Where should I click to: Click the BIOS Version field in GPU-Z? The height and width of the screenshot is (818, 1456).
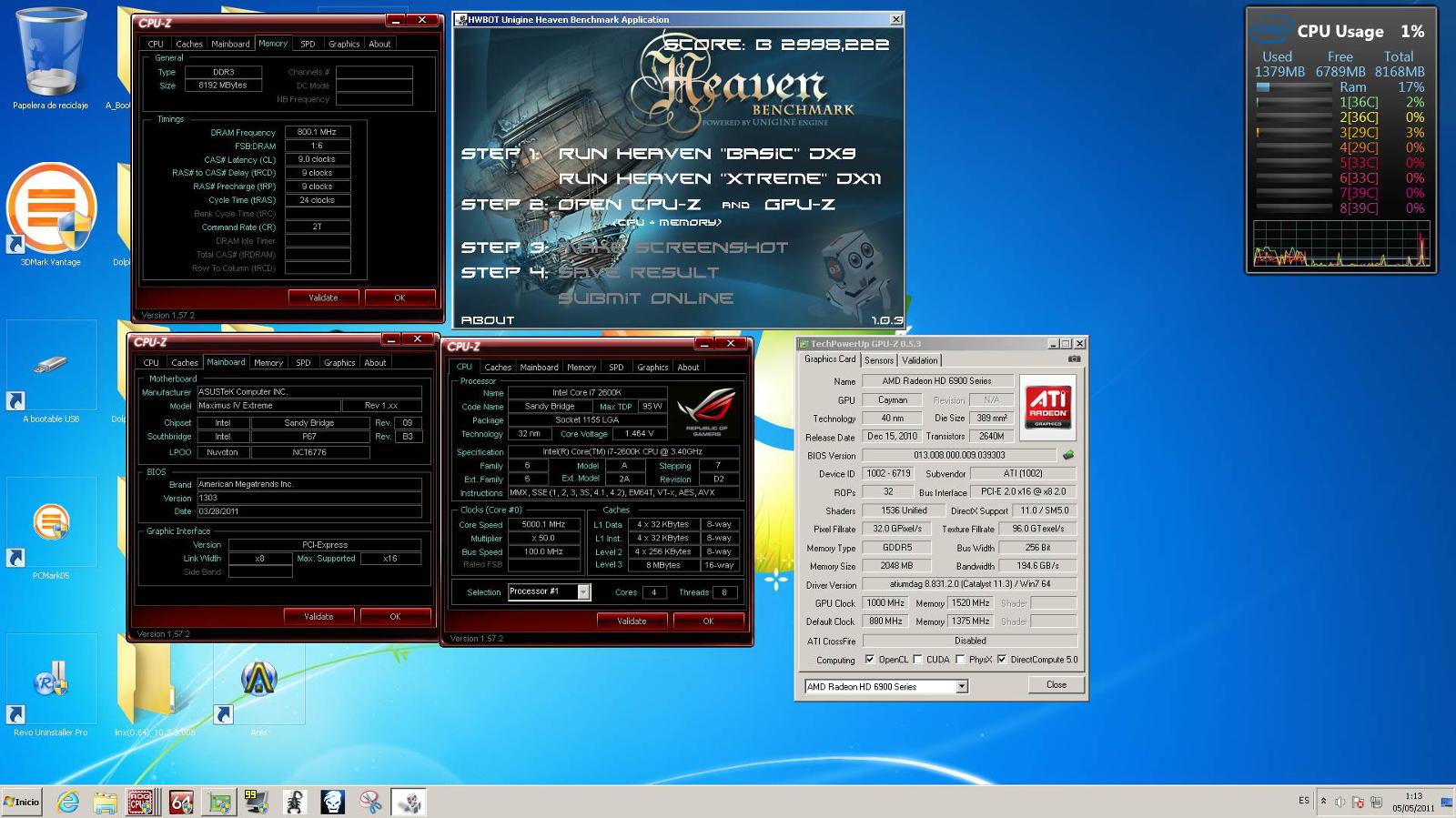[x=960, y=455]
